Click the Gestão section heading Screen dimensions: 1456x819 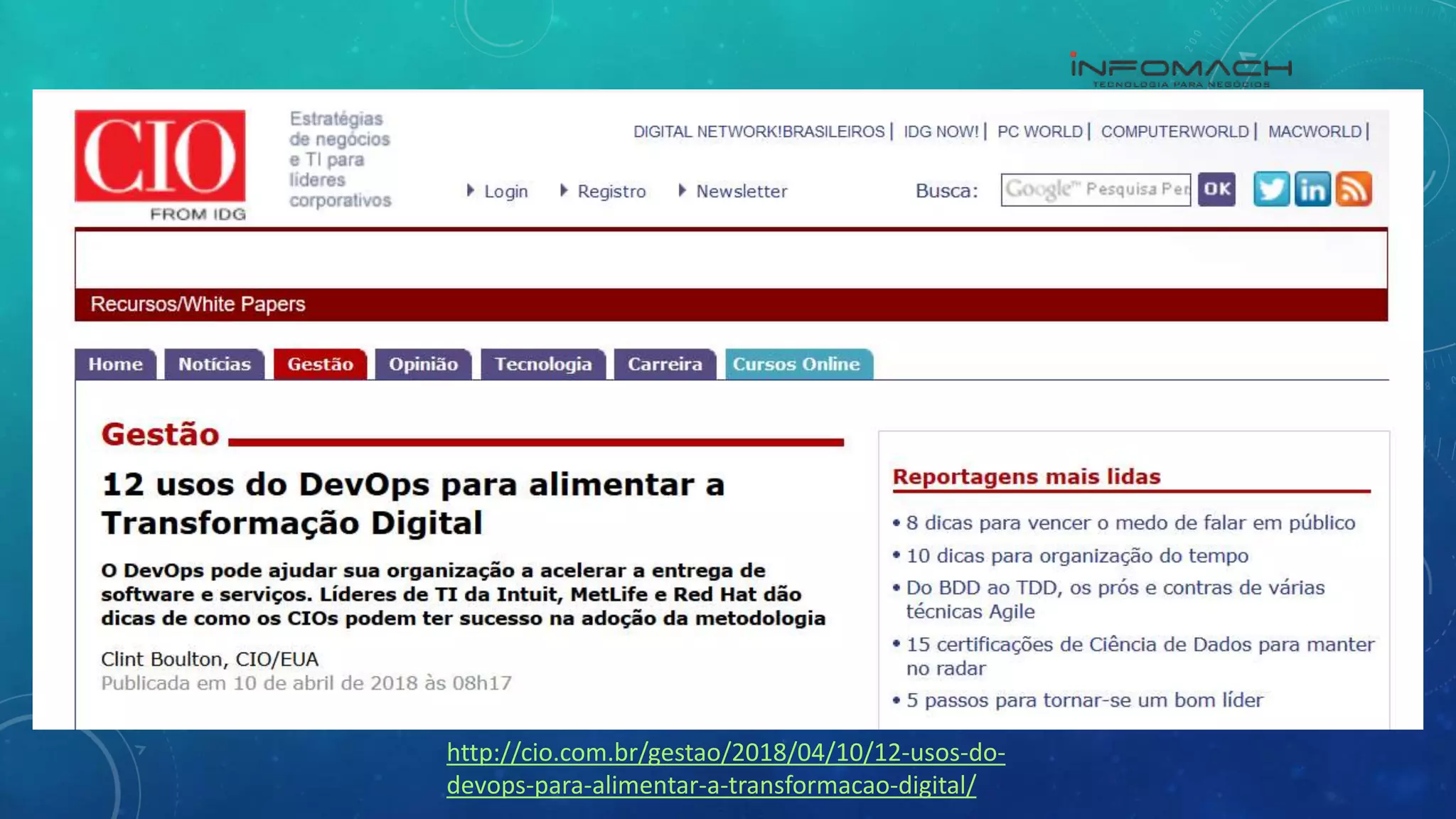(x=160, y=434)
